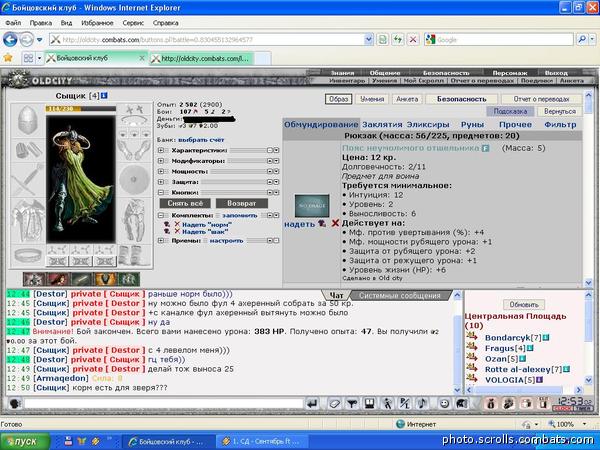Click the надеть link for the belt
The width and height of the screenshot is (600, 450).
[x=299, y=224]
